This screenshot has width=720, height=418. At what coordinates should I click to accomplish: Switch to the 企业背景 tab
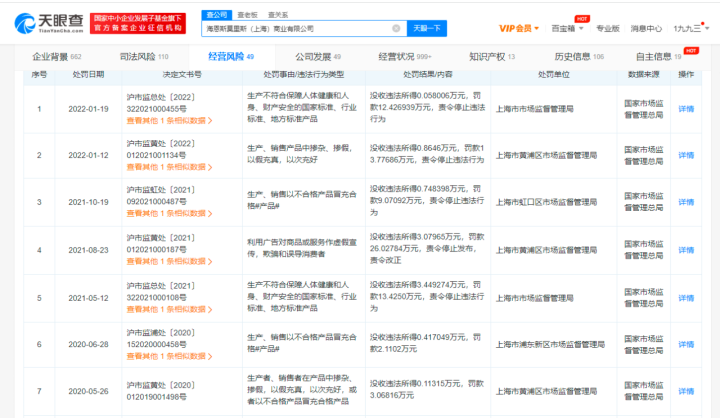(56, 56)
